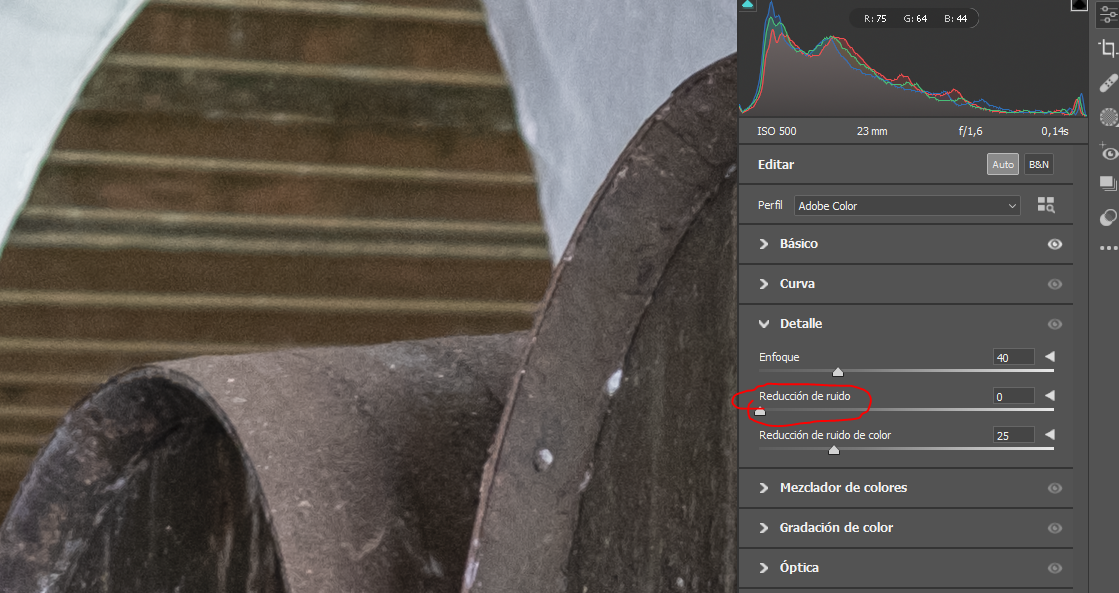
Task: Click the Editar heading
Action: 776,165
